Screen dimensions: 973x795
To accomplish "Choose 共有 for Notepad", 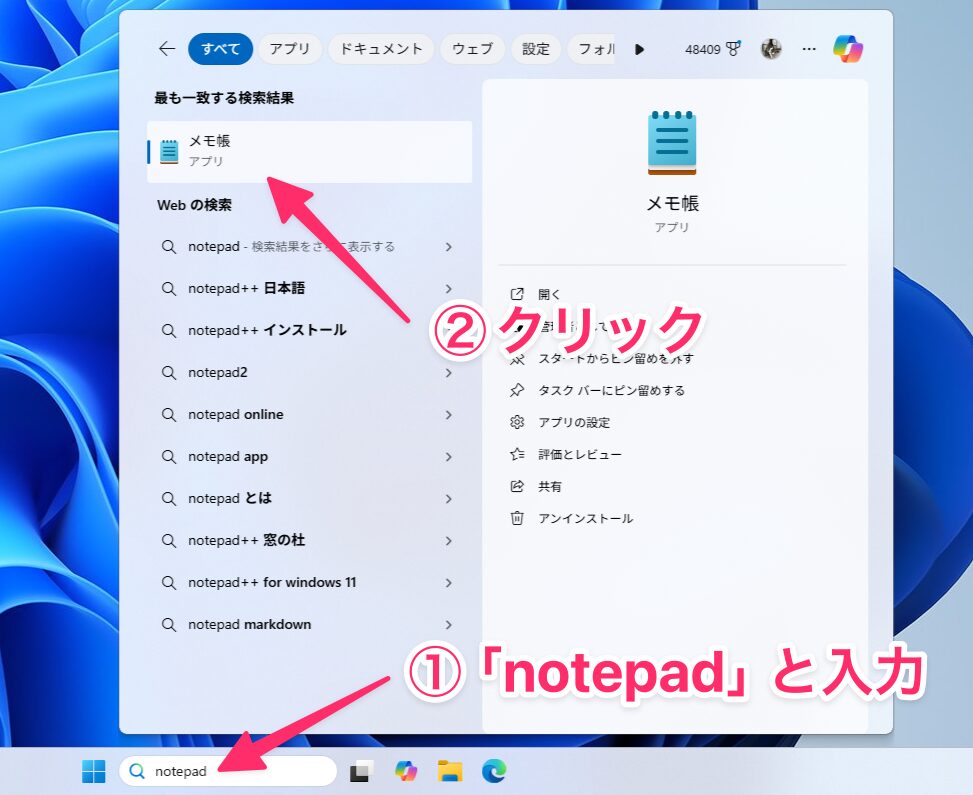I will (x=549, y=487).
